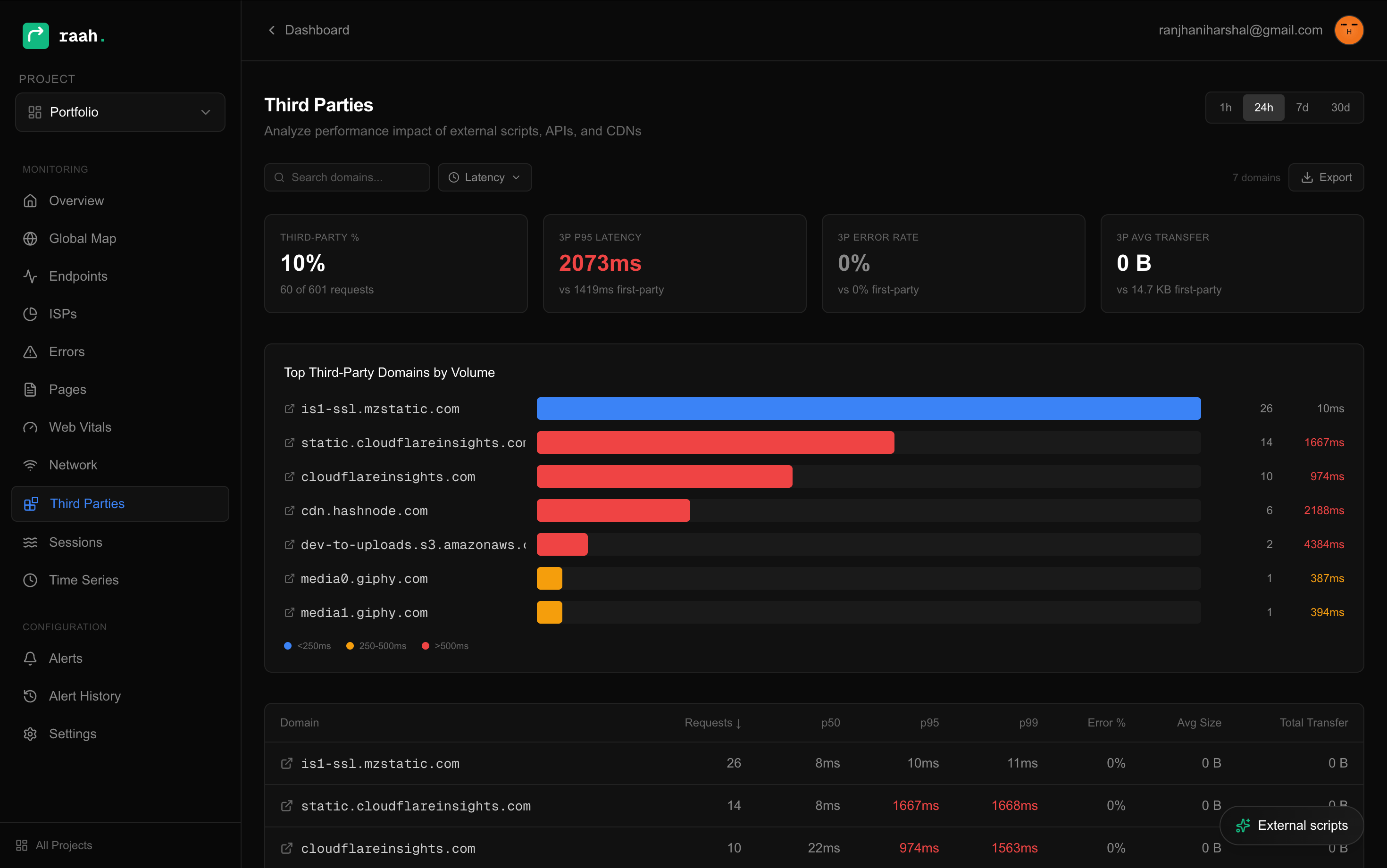The height and width of the screenshot is (868, 1387).
Task: Toggle the Requests column sort order
Action: 712,722
